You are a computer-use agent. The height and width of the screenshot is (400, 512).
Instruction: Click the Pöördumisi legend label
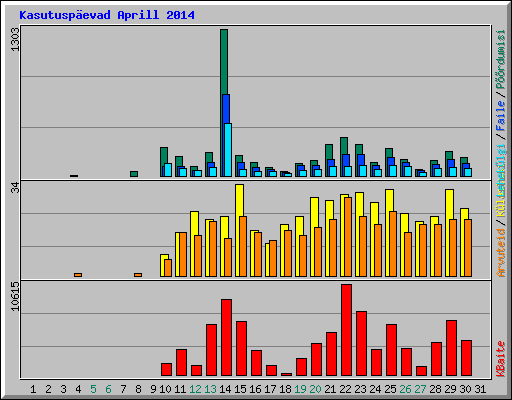501,59
